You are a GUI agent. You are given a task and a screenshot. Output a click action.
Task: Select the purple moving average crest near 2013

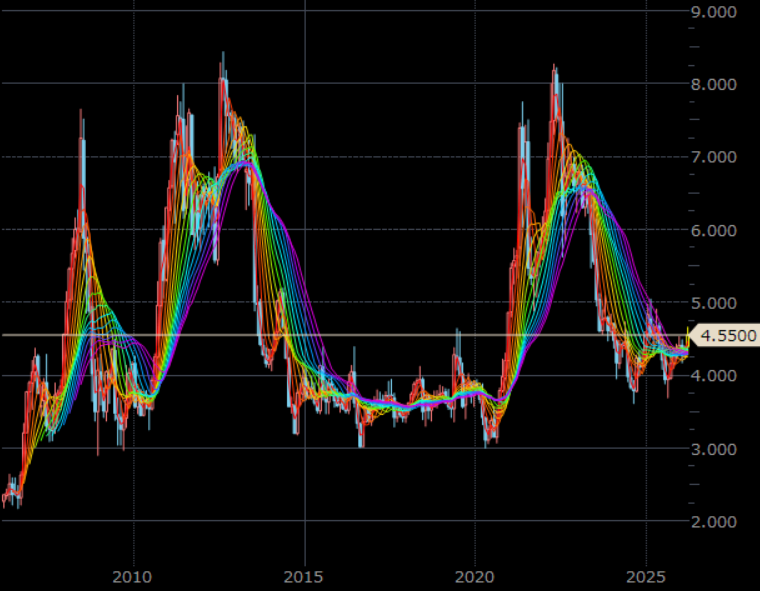pos(243,162)
